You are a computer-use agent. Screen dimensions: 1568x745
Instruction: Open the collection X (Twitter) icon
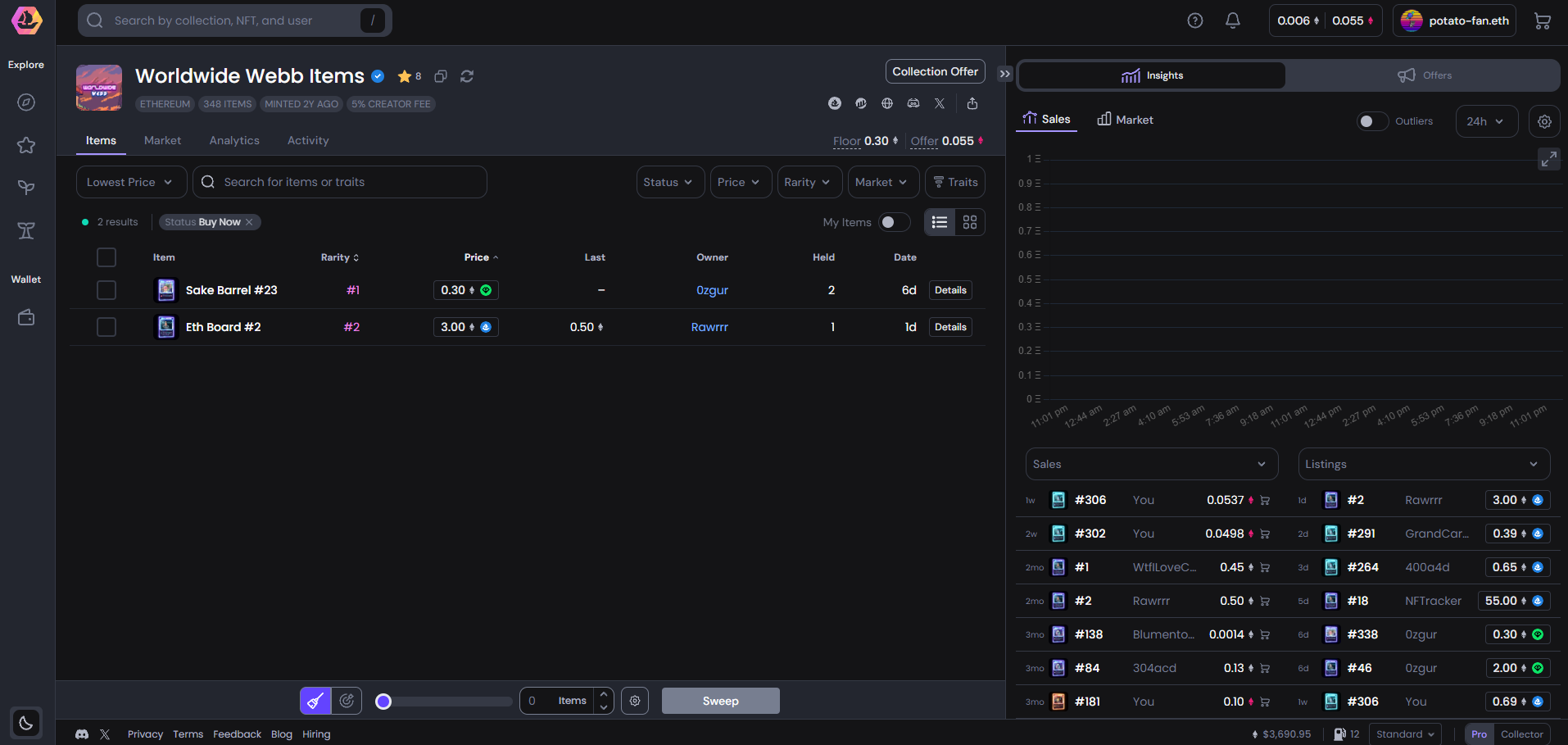click(940, 103)
